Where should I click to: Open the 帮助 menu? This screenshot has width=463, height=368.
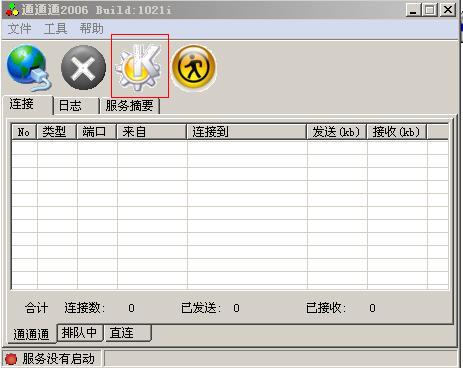[92, 29]
